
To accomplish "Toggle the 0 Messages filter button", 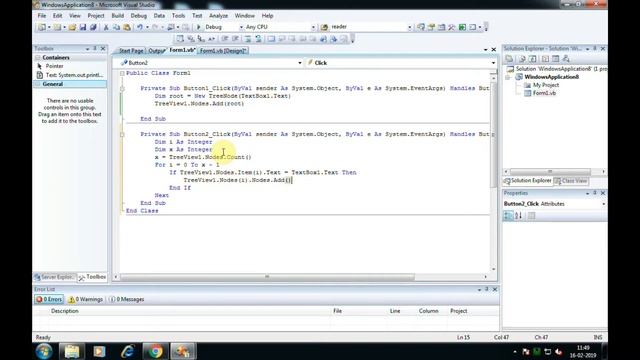I will pyautogui.click(x=127, y=299).
